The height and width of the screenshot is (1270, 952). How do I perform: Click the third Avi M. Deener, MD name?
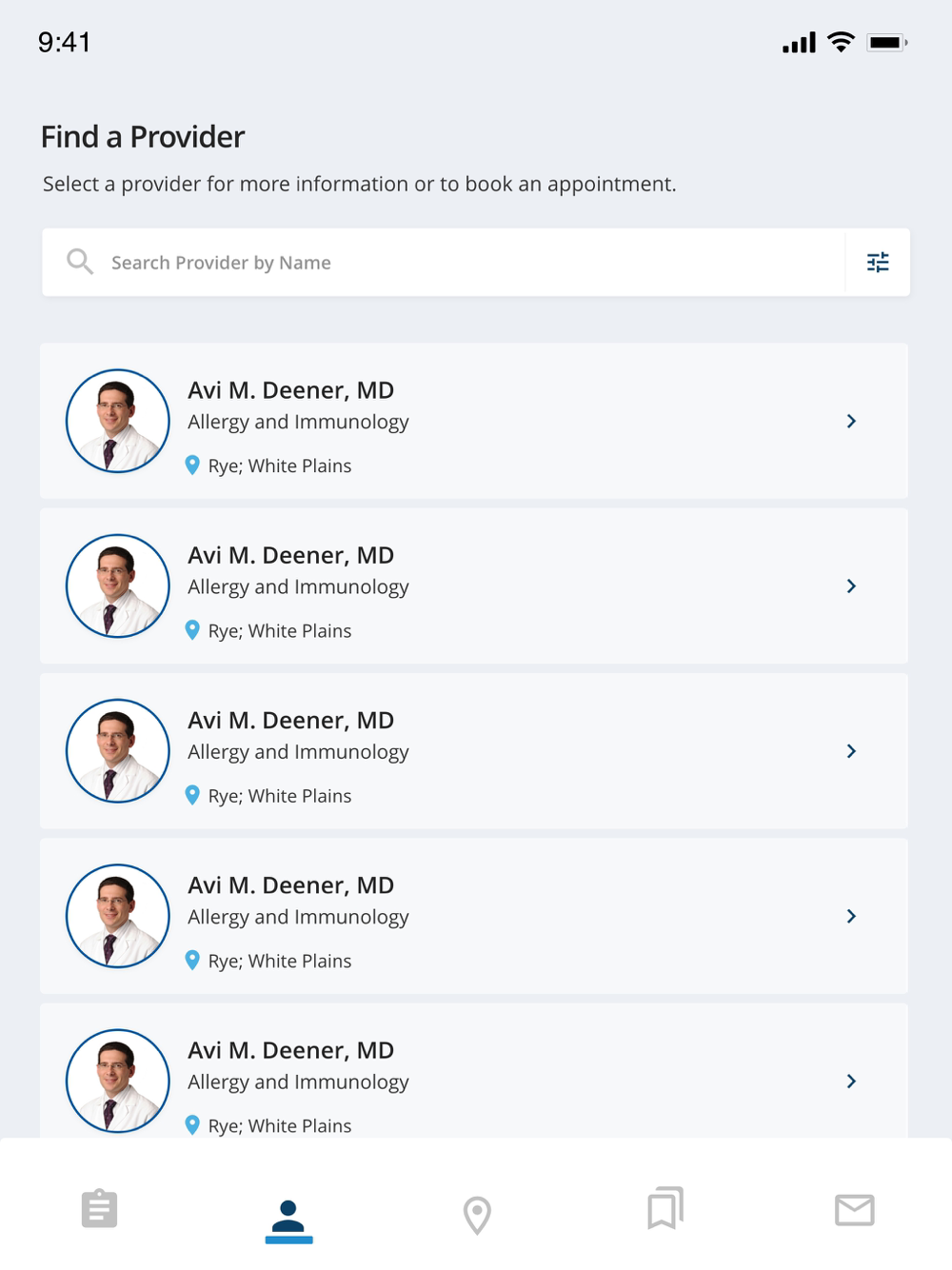tap(290, 721)
